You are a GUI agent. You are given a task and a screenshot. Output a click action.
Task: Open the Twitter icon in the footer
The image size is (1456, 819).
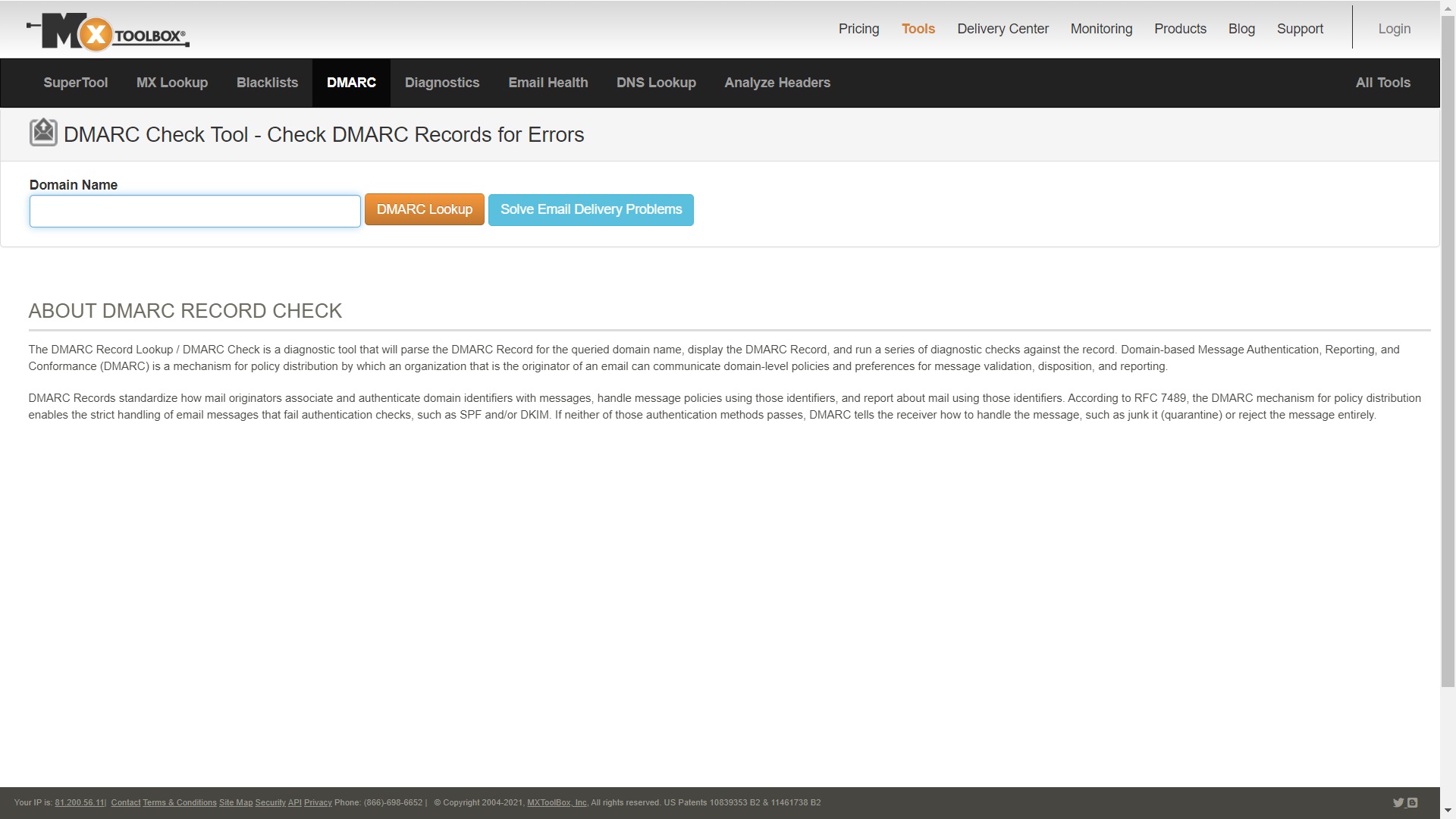click(1398, 803)
